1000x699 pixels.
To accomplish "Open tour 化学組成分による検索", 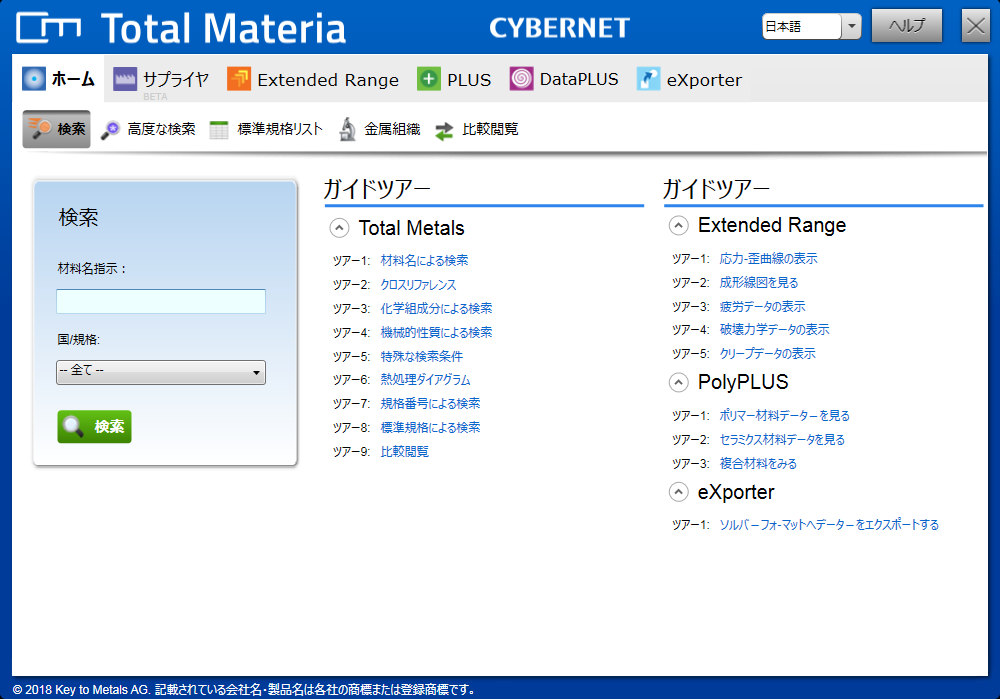I will (436, 308).
